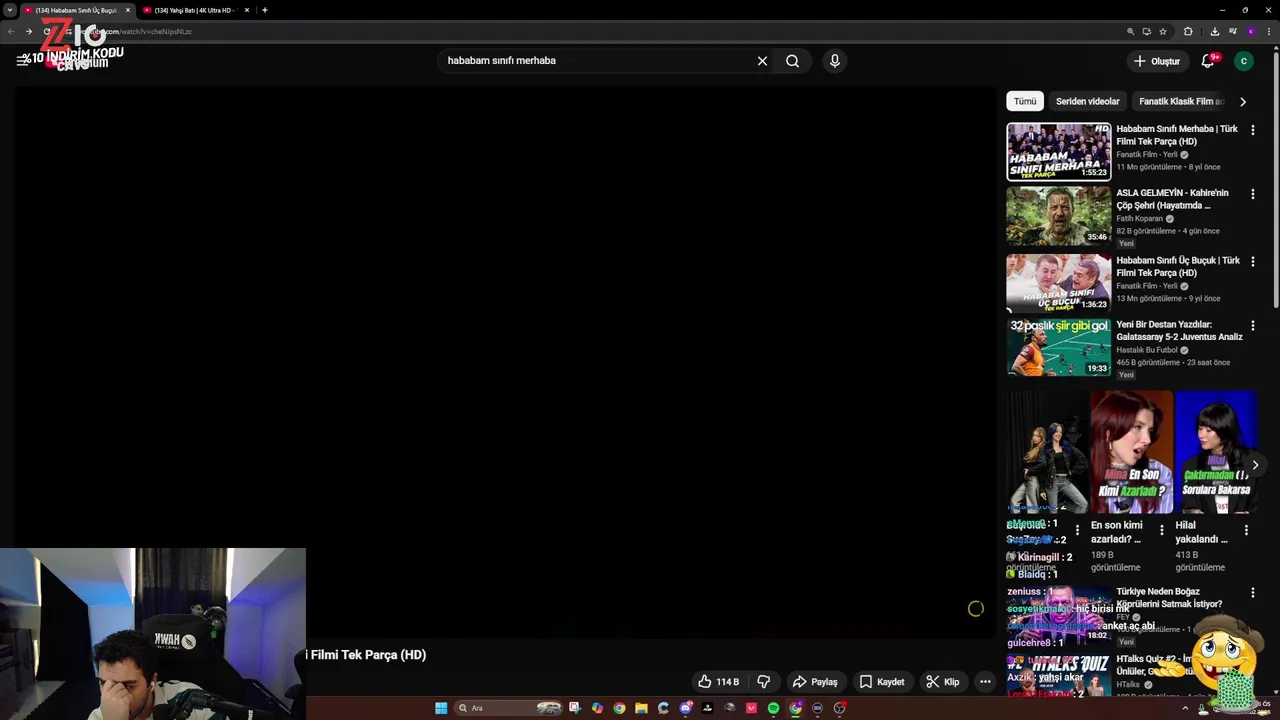Switch to the Yahşi Batı 4K tab

click(x=194, y=10)
